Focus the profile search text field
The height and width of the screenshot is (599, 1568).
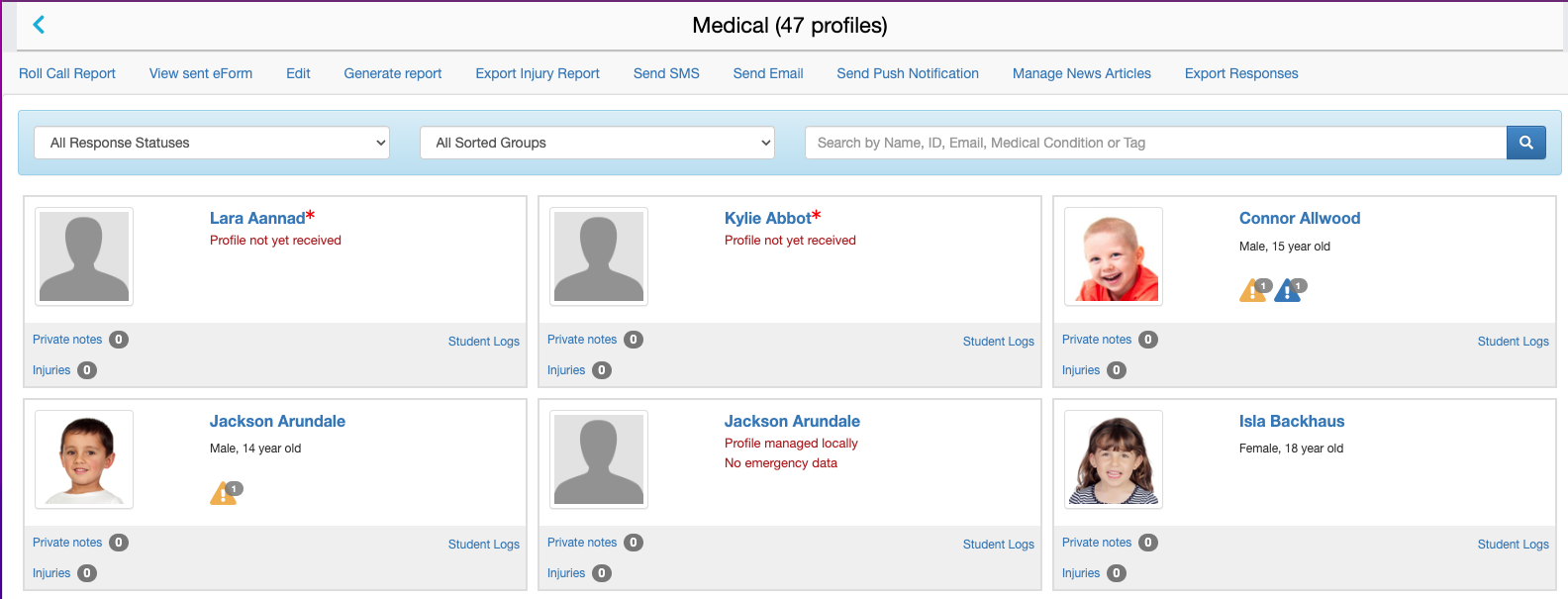tap(1155, 143)
